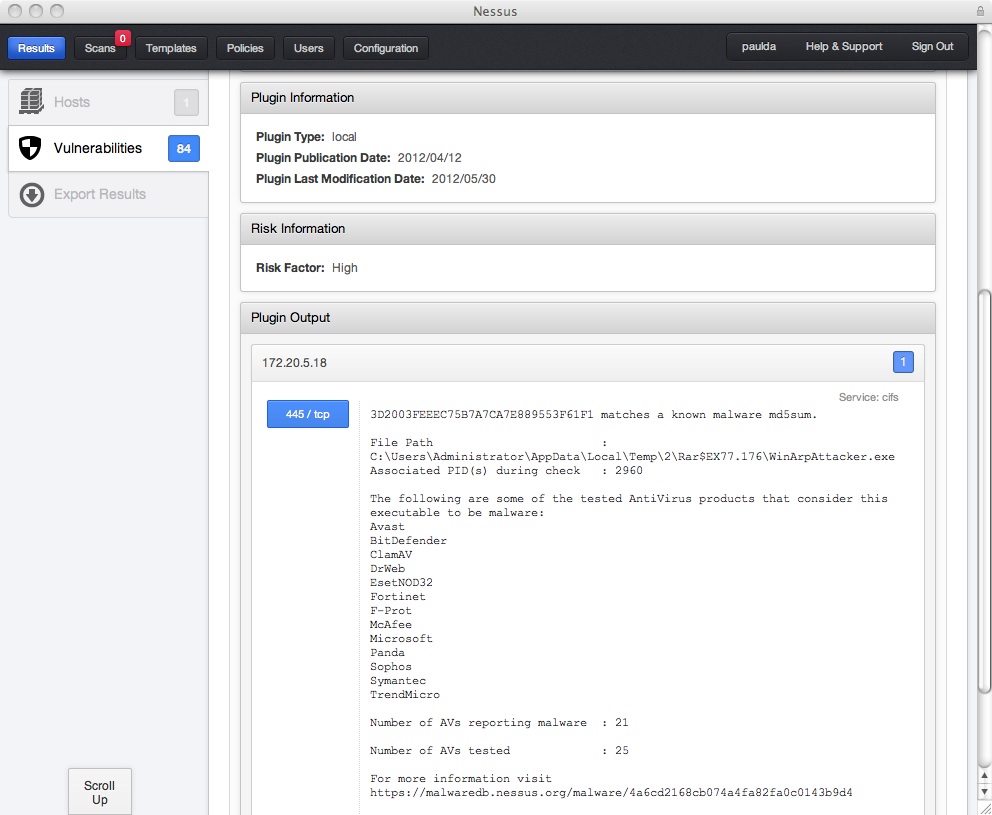Click the 445 / tcp port button

pyautogui.click(x=307, y=414)
